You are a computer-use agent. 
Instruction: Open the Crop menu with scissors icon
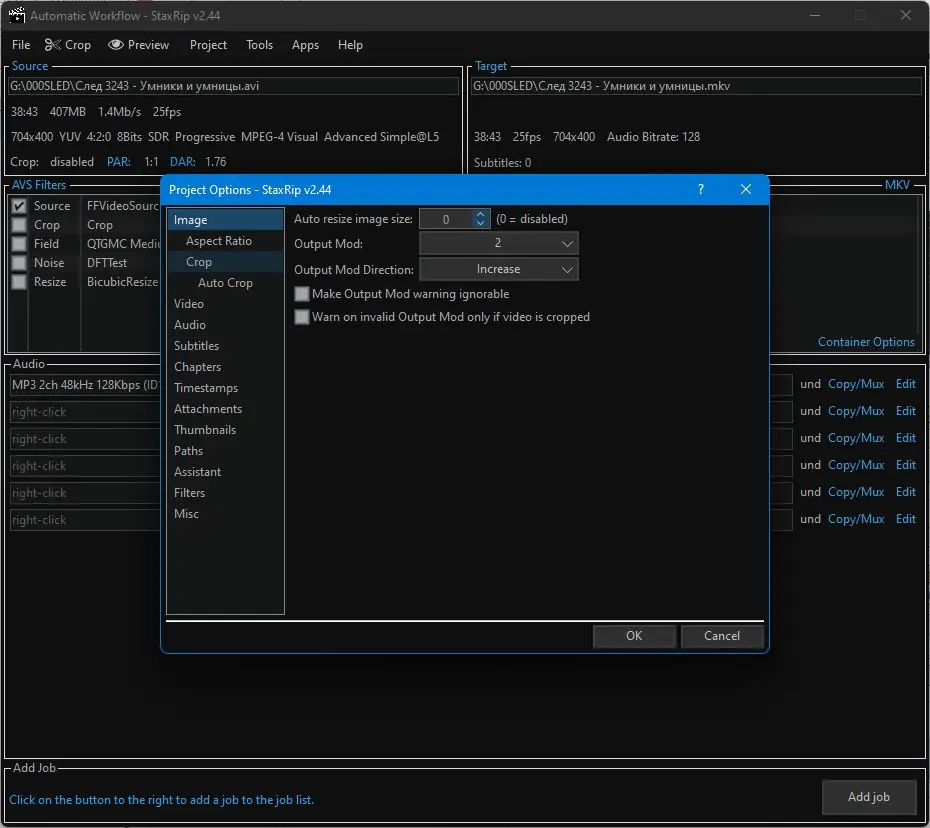tap(67, 45)
